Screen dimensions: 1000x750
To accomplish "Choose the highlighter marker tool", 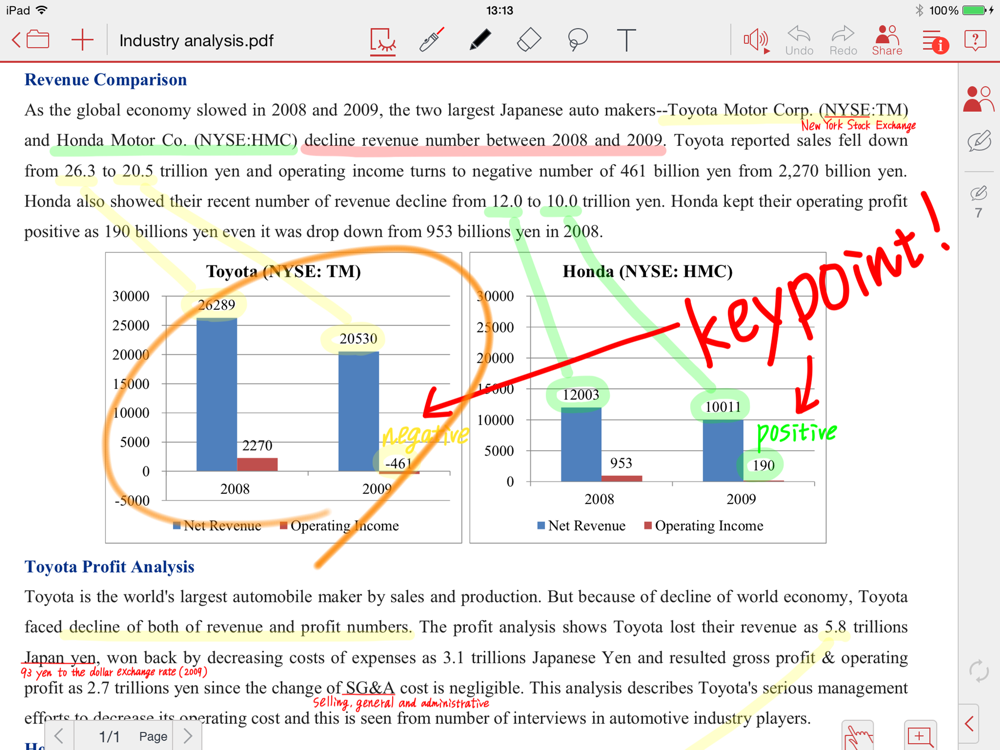I will coord(432,40).
